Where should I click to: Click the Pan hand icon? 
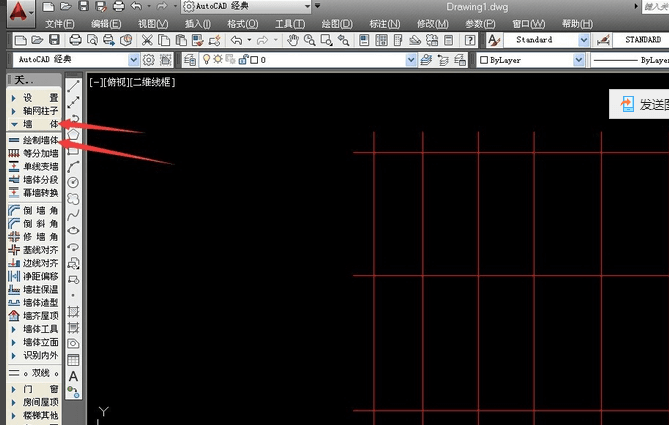pyautogui.click(x=293, y=41)
